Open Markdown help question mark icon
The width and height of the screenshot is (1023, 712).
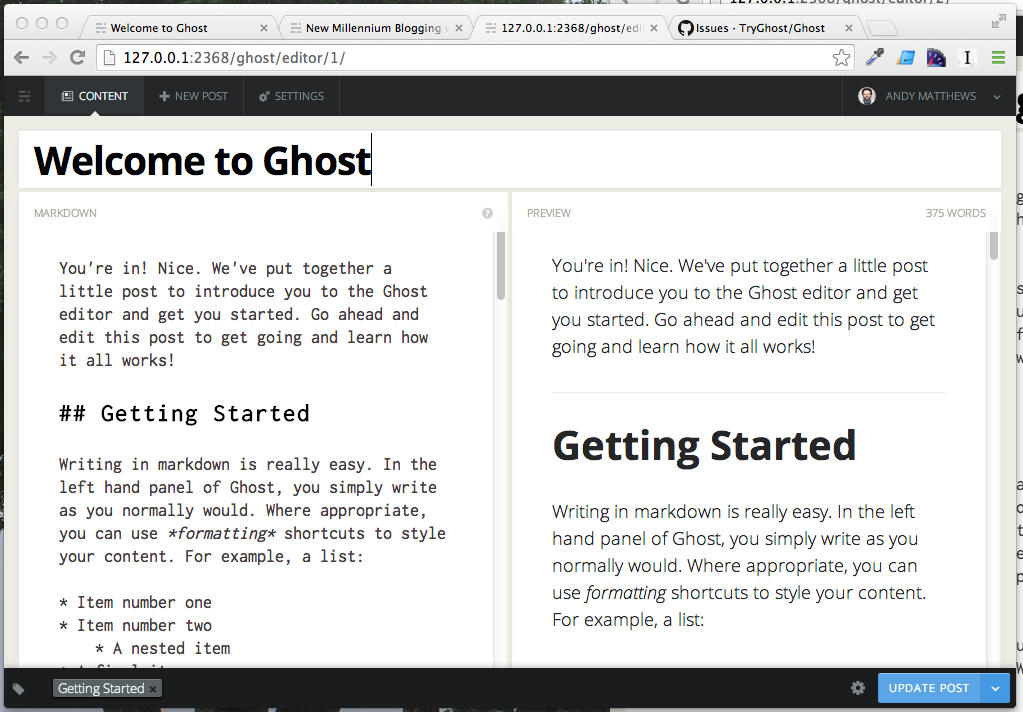coord(487,213)
